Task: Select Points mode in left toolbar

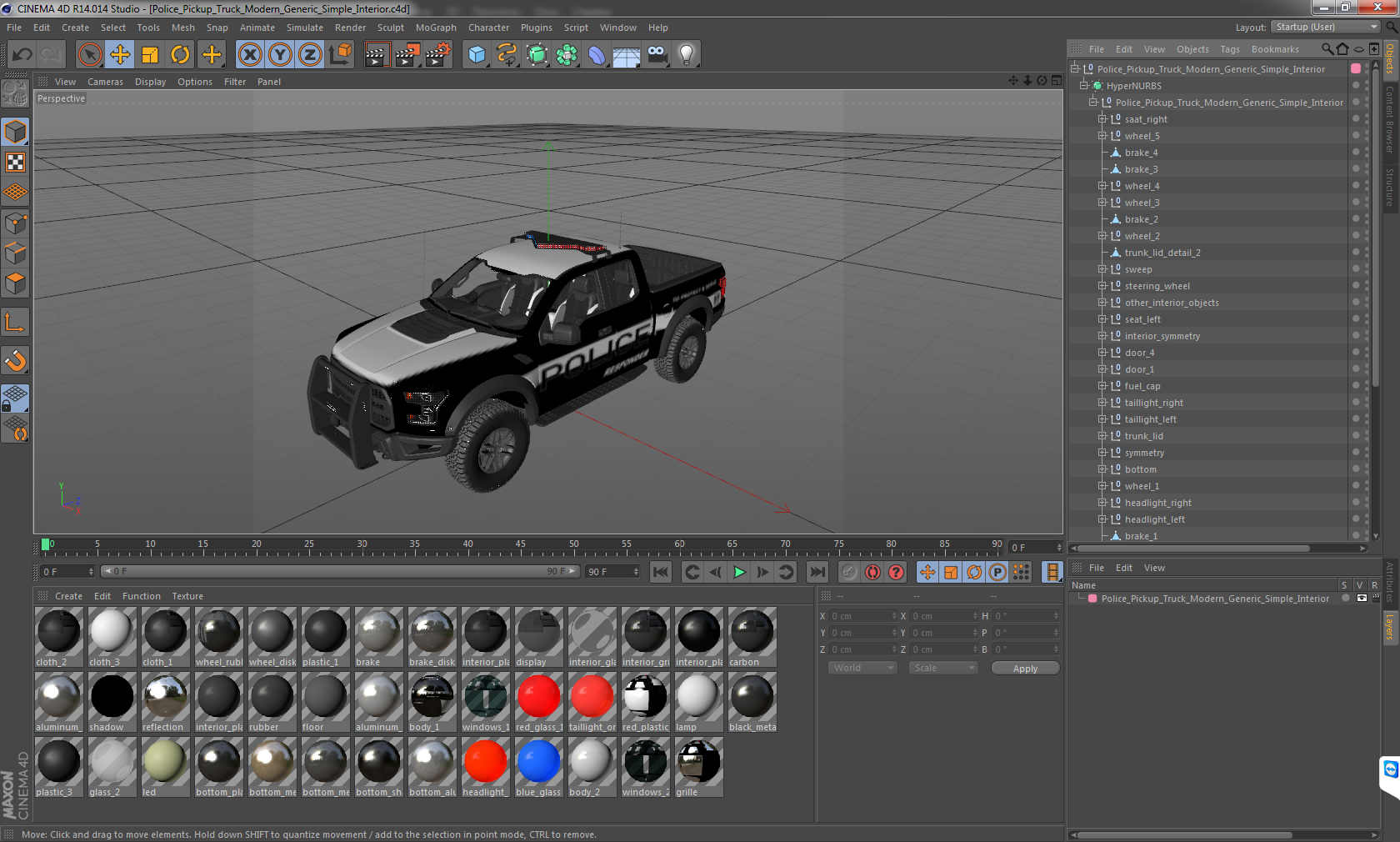Action: 16,223
